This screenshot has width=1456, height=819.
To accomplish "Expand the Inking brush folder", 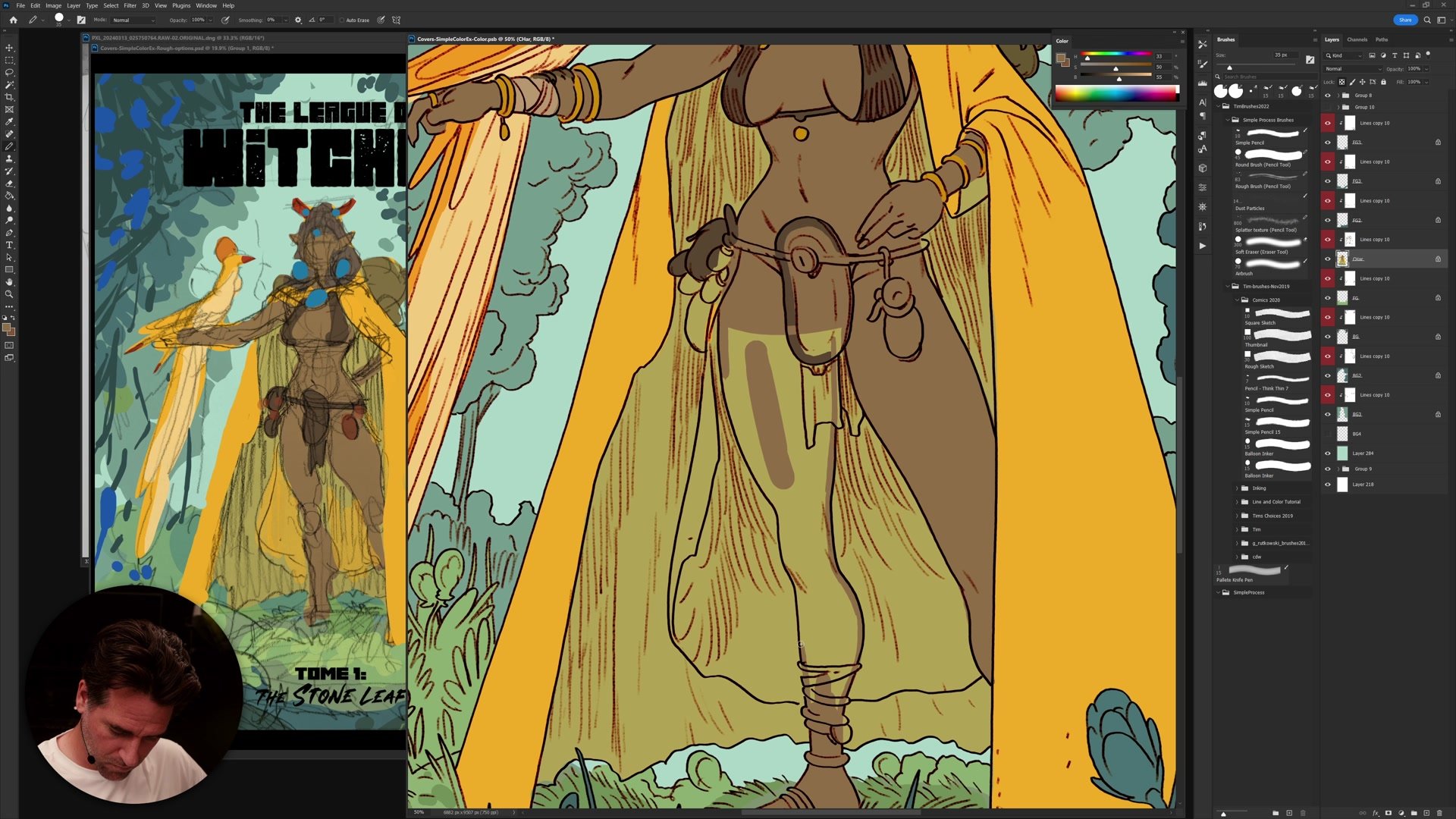I will point(1237,488).
